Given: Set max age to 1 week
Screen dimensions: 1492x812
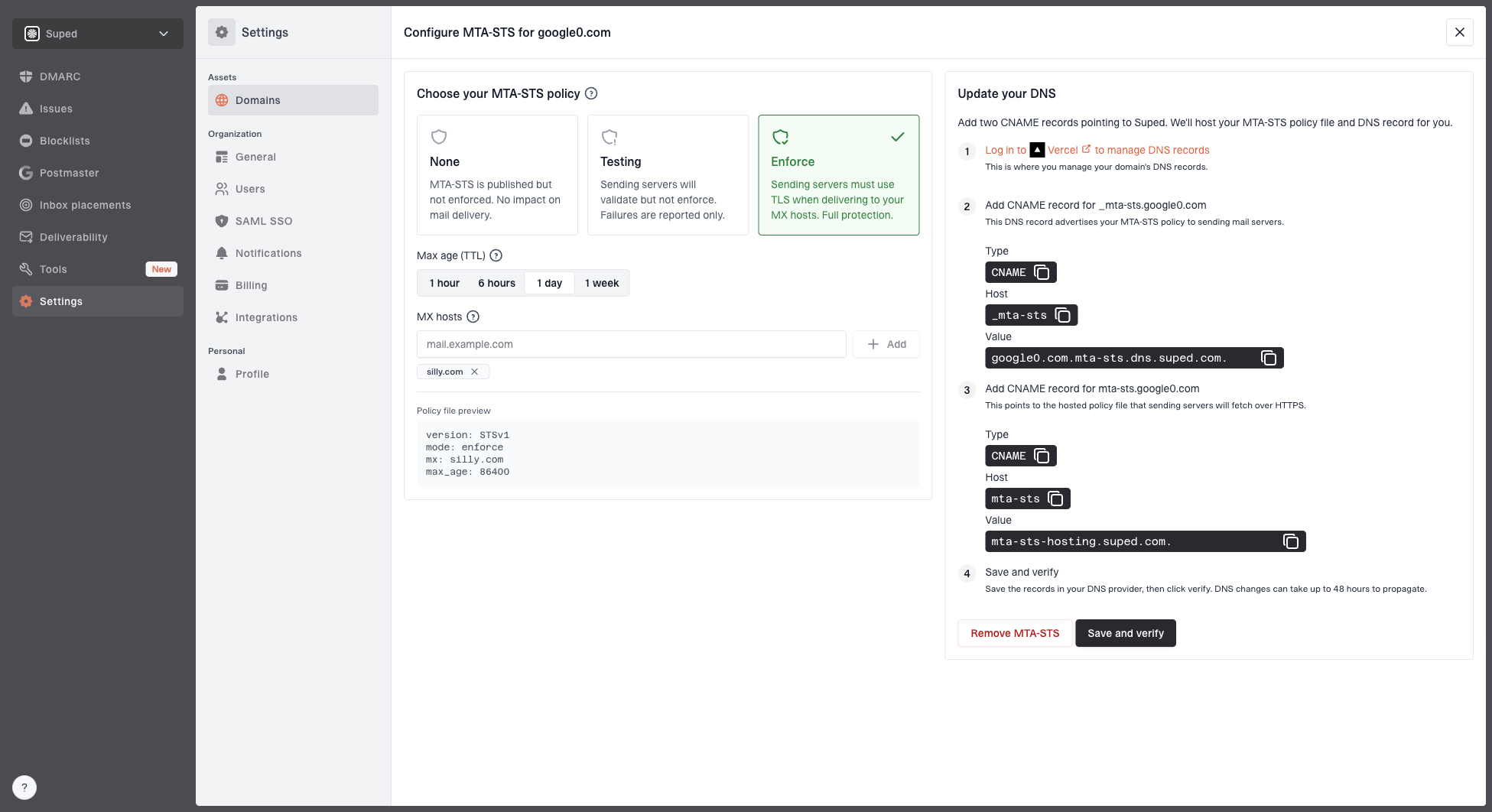Looking at the screenshot, I should (602, 283).
